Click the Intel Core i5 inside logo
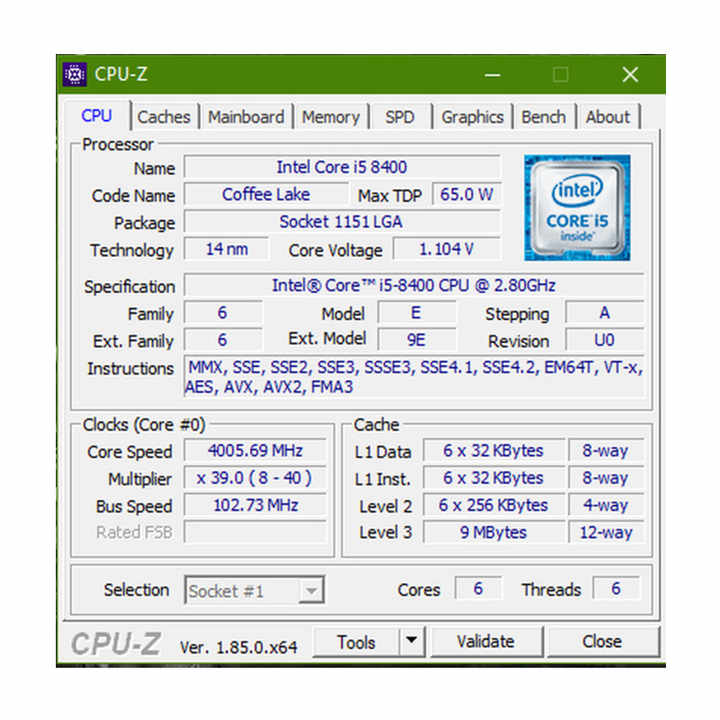 point(577,208)
